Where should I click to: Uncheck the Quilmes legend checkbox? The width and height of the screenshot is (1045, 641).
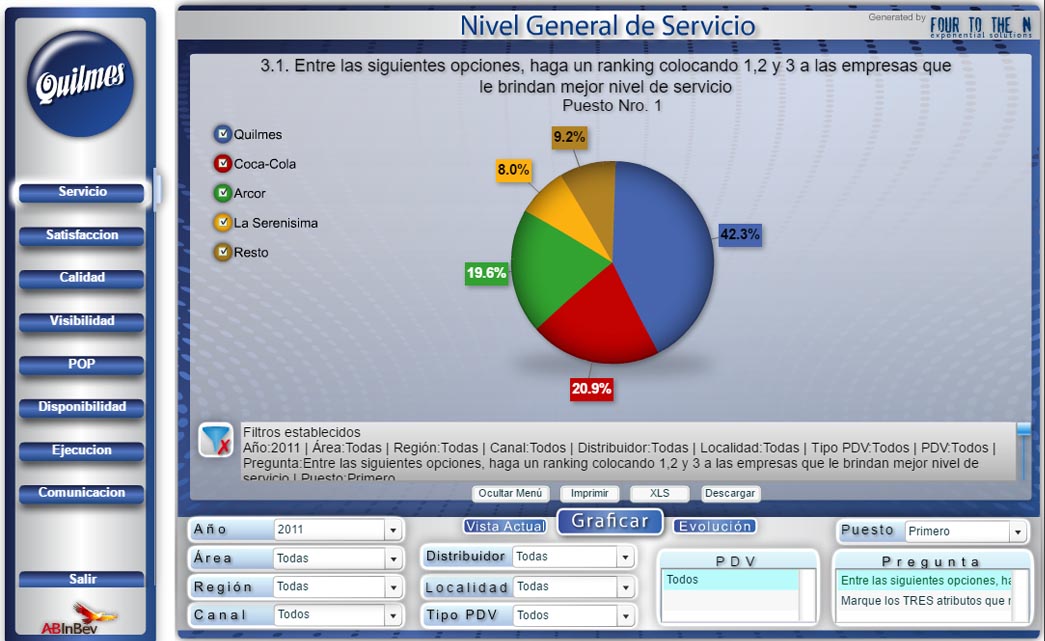coord(223,134)
